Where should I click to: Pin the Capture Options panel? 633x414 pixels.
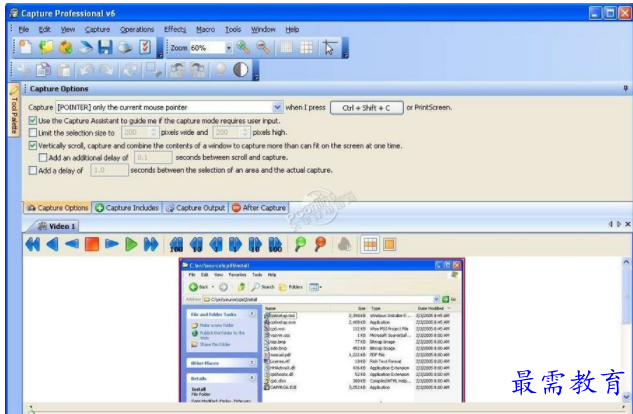pyautogui.click(x=625, y=88)
